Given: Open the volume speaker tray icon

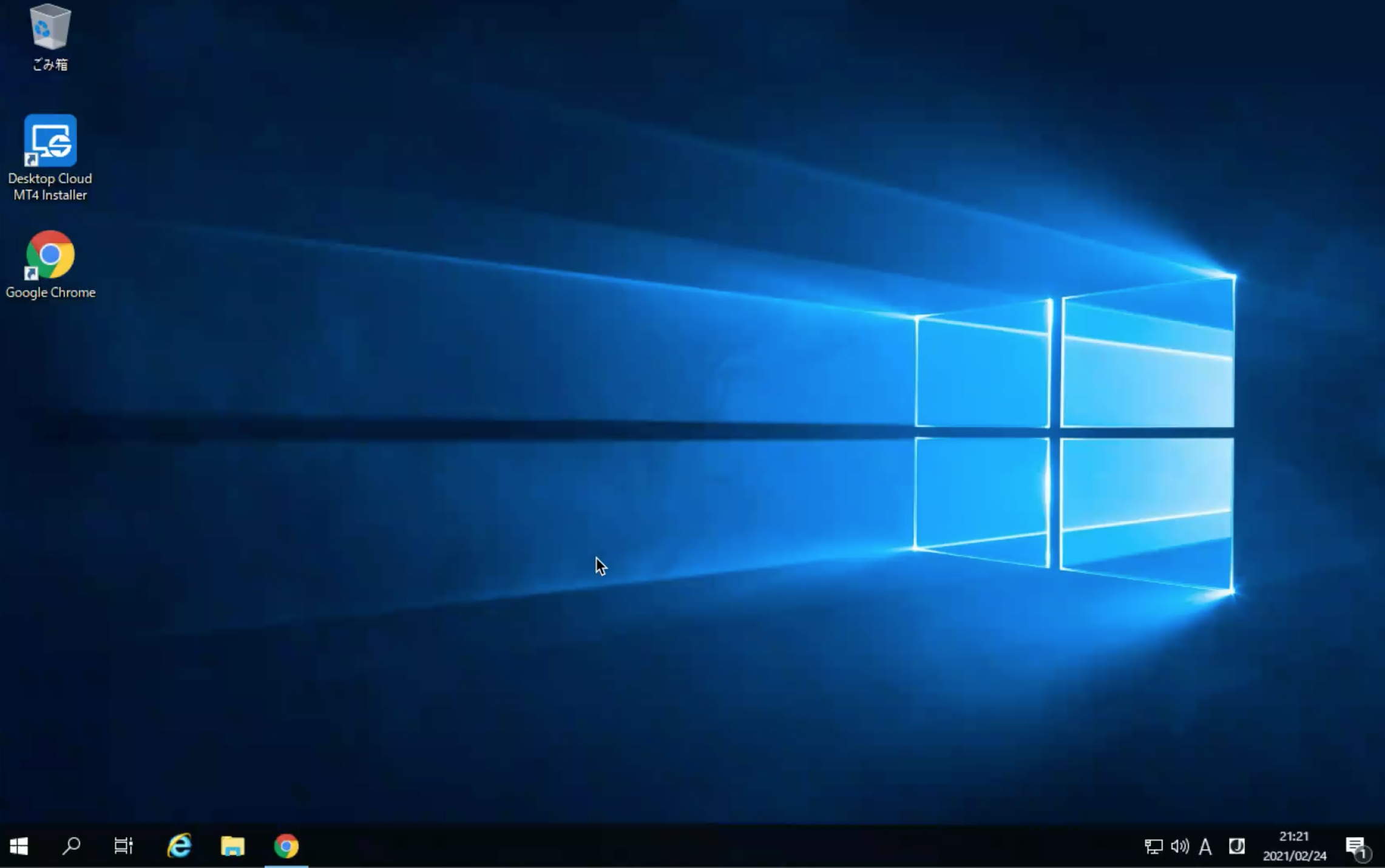Looking at the screenshot, I should point(1180,846).
